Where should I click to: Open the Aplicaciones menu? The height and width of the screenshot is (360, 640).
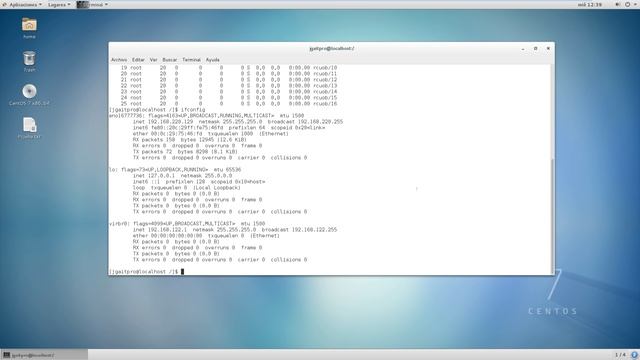[24, 4]
